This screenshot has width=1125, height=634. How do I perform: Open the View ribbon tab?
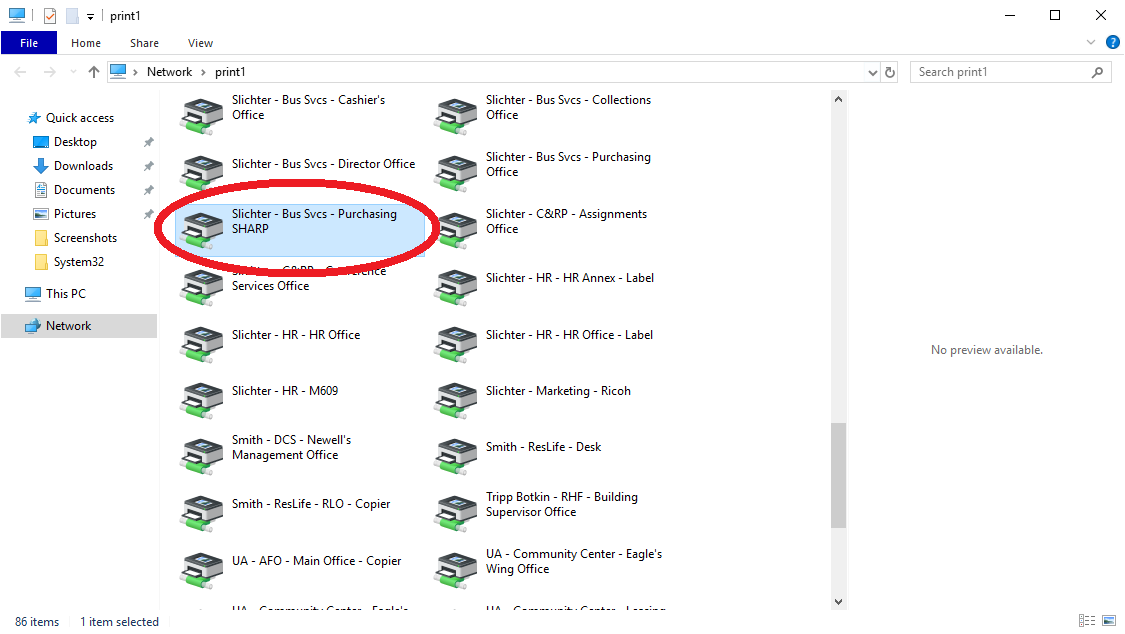(200, 43)
